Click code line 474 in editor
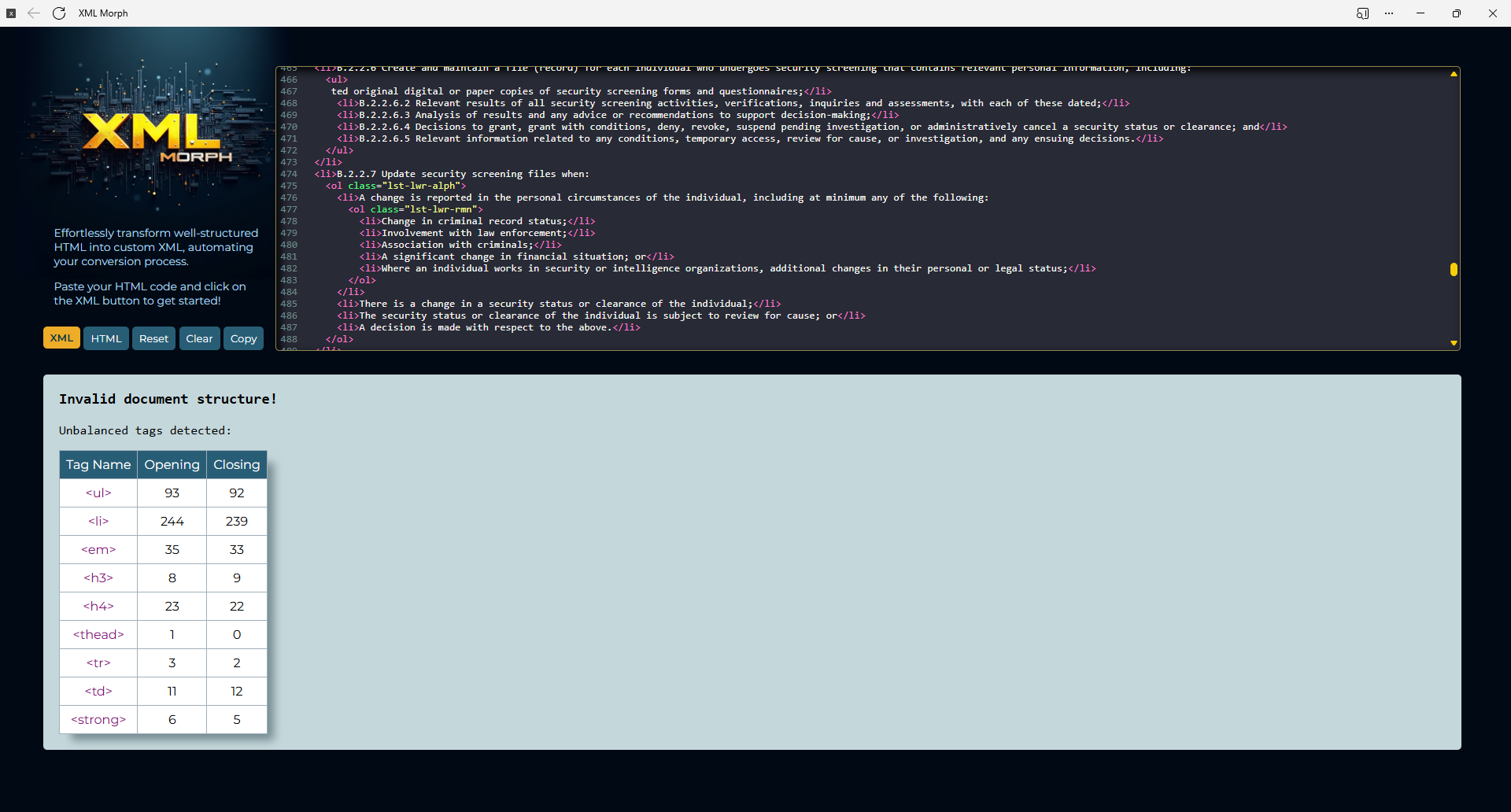The image size is (1511, 812). (x=452, y=174)
